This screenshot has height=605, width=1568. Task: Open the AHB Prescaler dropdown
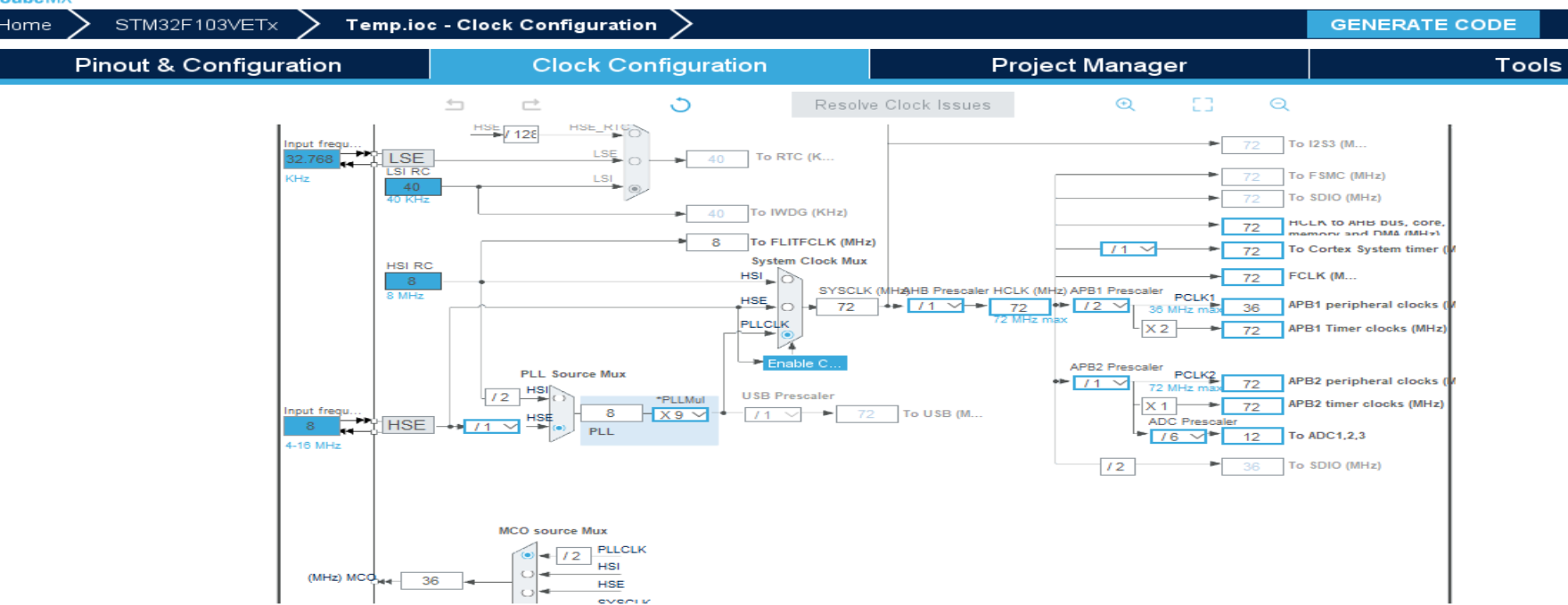[x=935, y=306]
